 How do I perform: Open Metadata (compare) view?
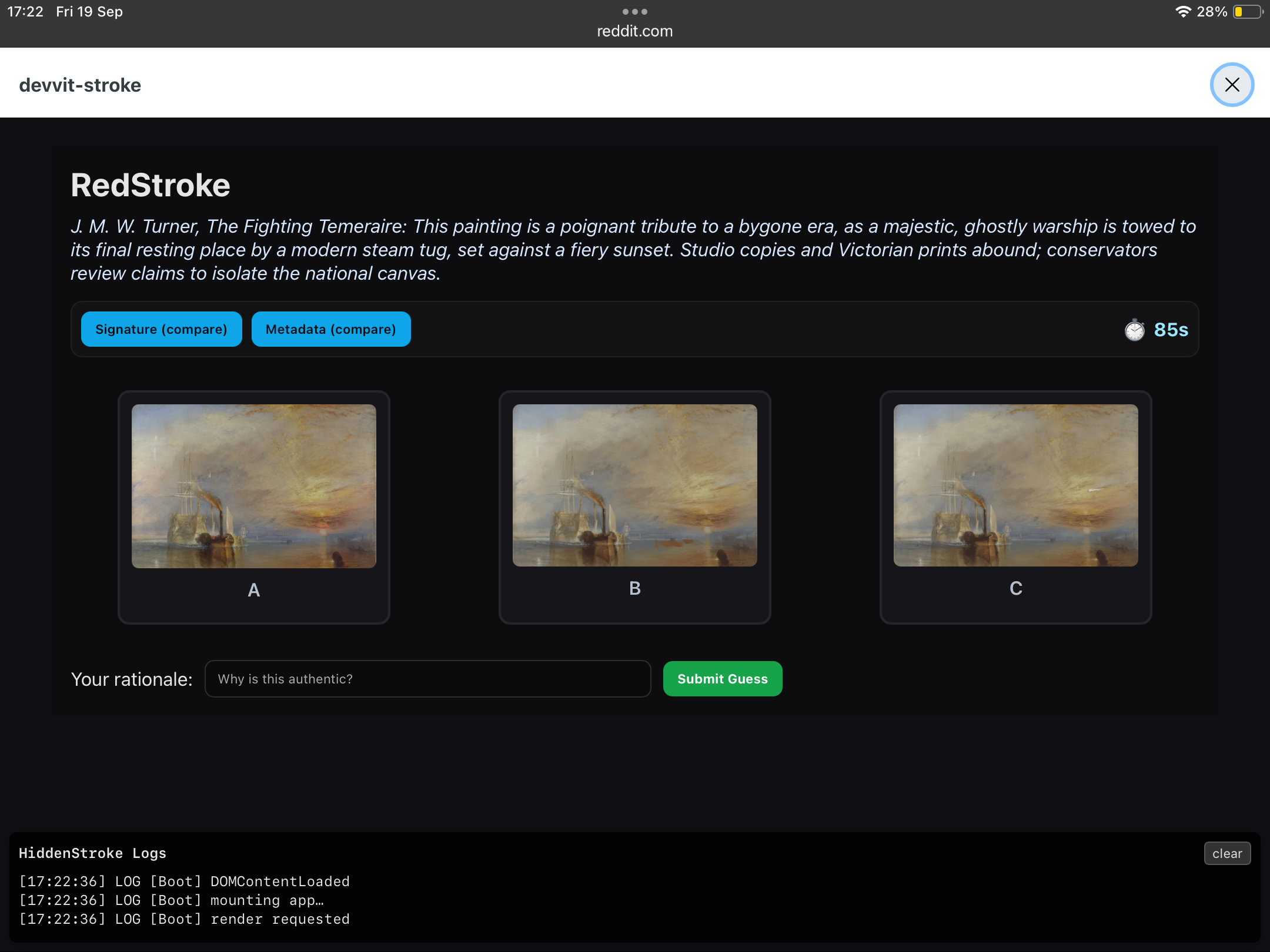(330, 329)
